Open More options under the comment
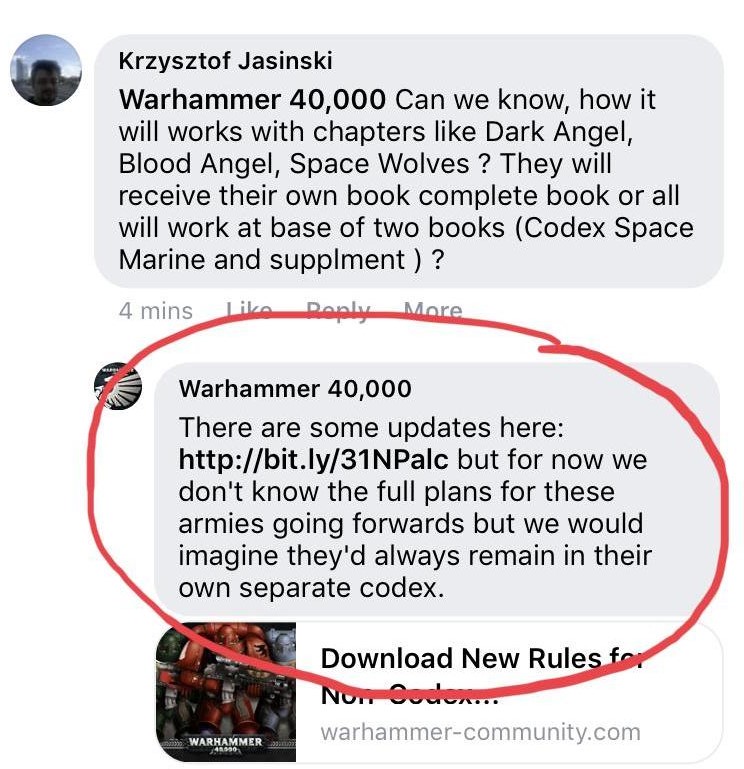The width and height of the screenshot is (744, 769). tap(433, 310)
